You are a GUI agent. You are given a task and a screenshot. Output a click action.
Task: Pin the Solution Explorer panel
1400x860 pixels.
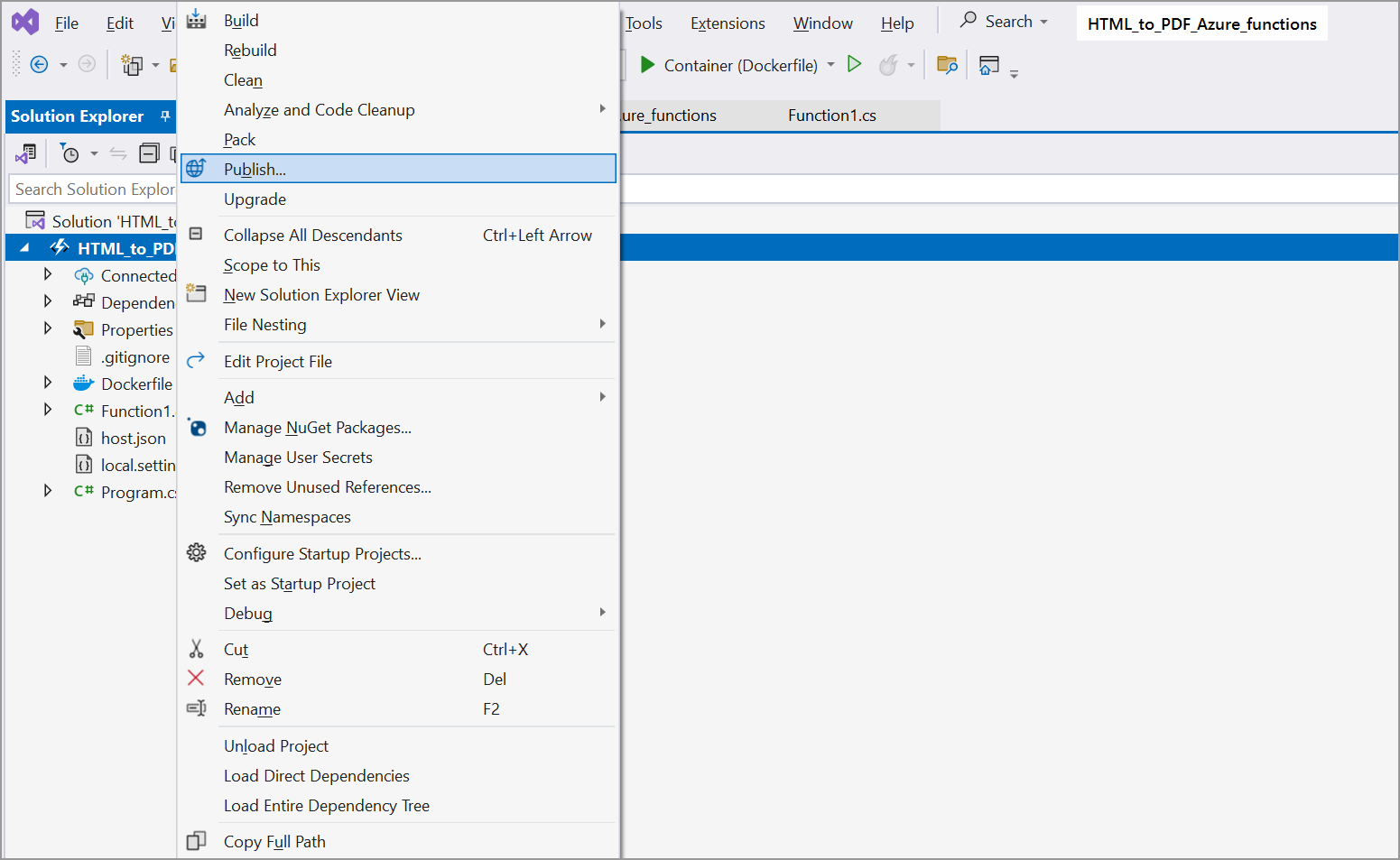[165, 116]
